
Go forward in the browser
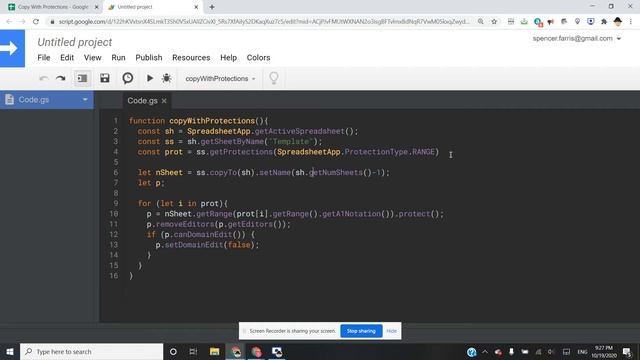pyautogui.click(x=22, y=22)
